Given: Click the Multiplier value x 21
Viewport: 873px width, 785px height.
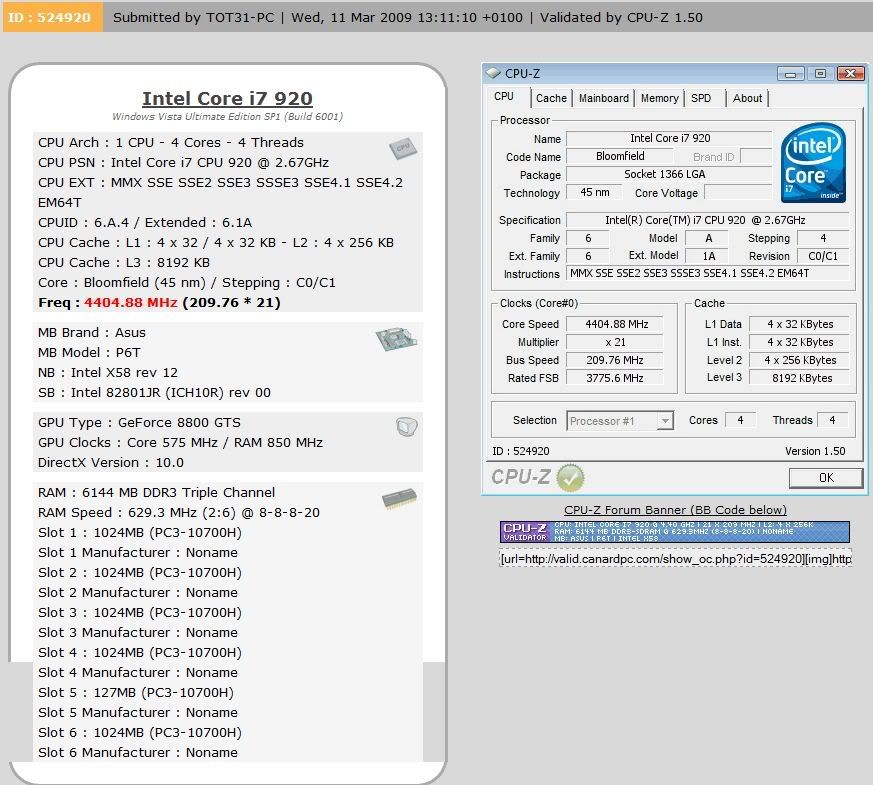Looking at the screenshot, I should click(x=615, y=342).
